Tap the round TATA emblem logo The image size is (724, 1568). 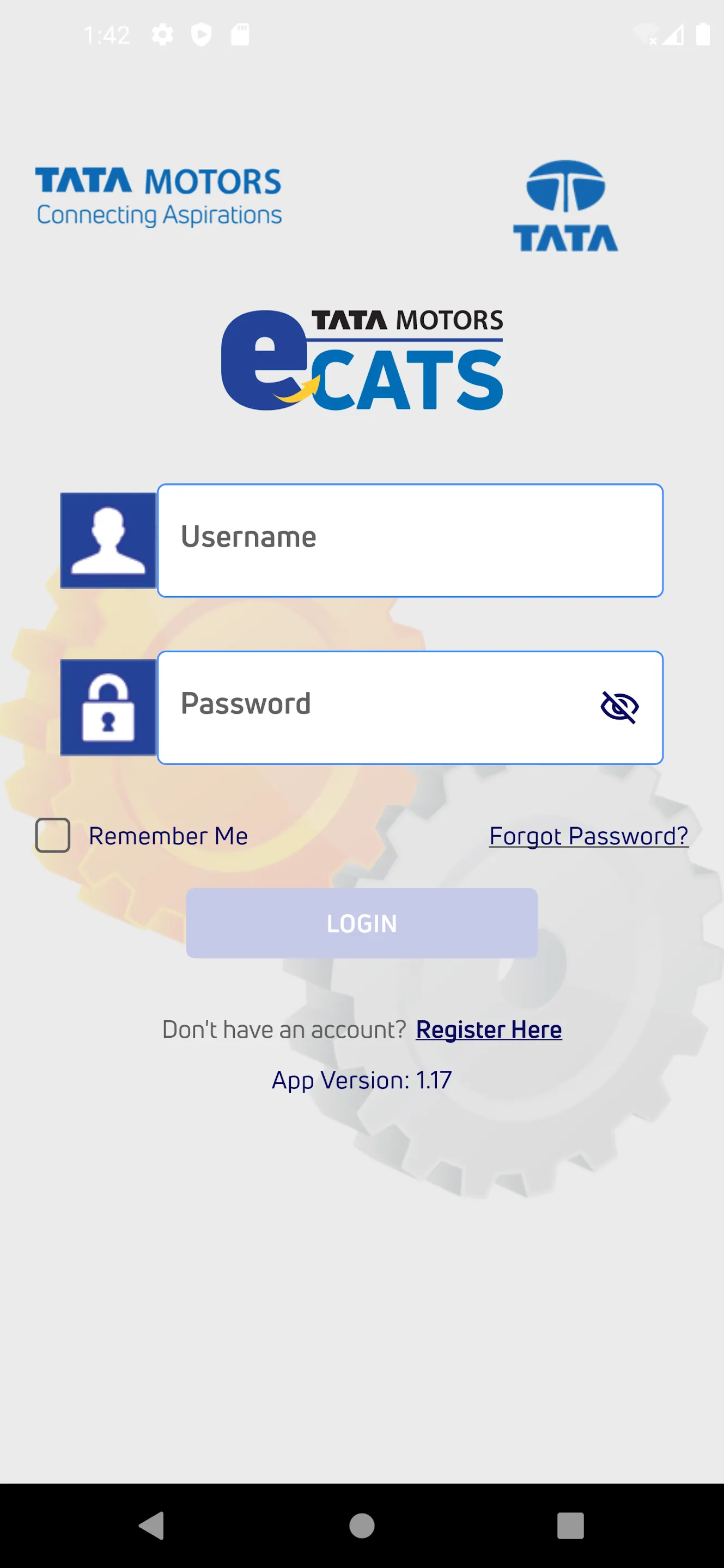click(x=565, y=206)
